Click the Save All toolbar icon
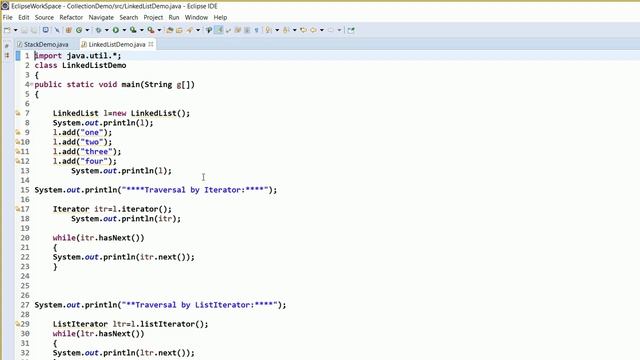640x360 pixels. (34, 30)
